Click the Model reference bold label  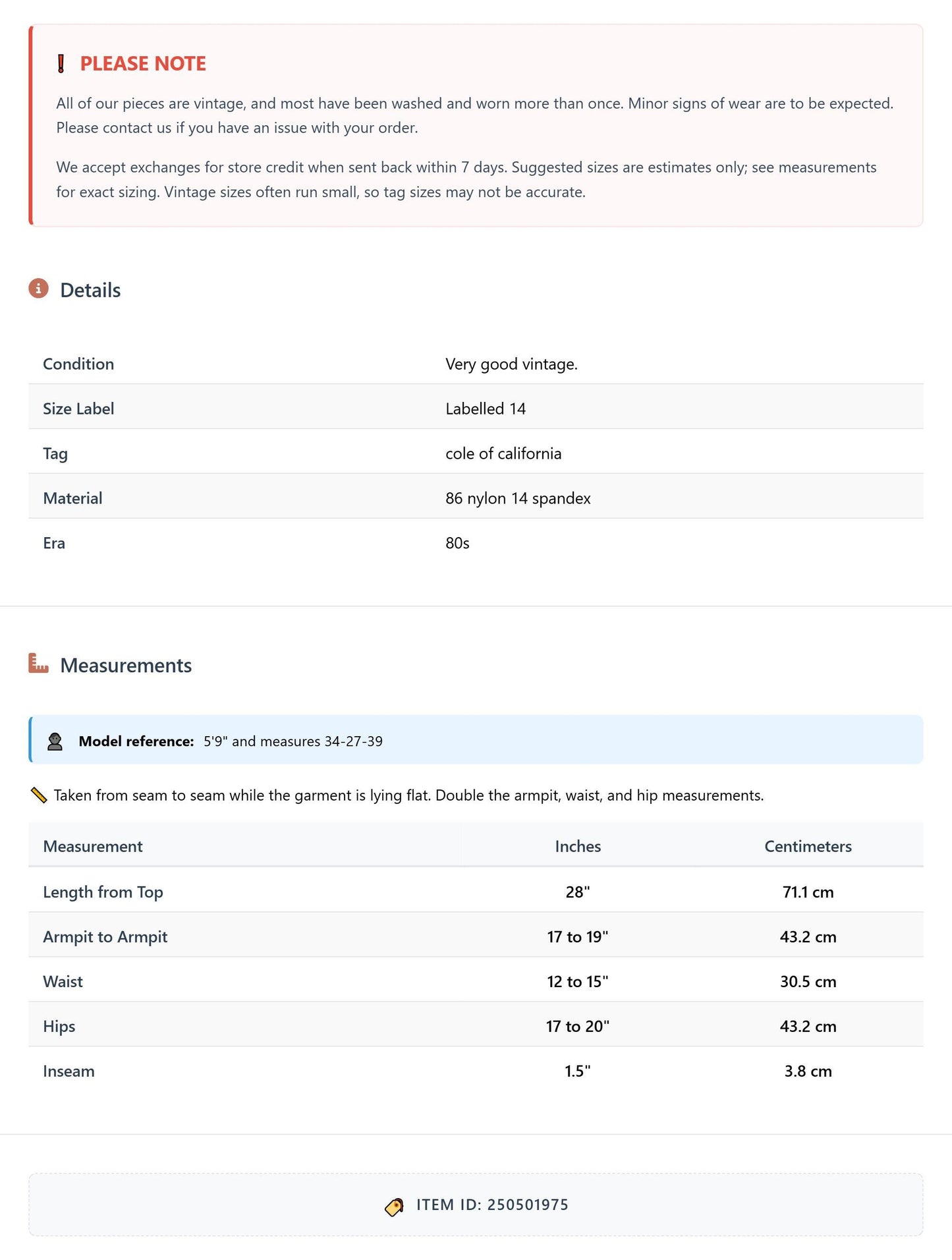136,741
